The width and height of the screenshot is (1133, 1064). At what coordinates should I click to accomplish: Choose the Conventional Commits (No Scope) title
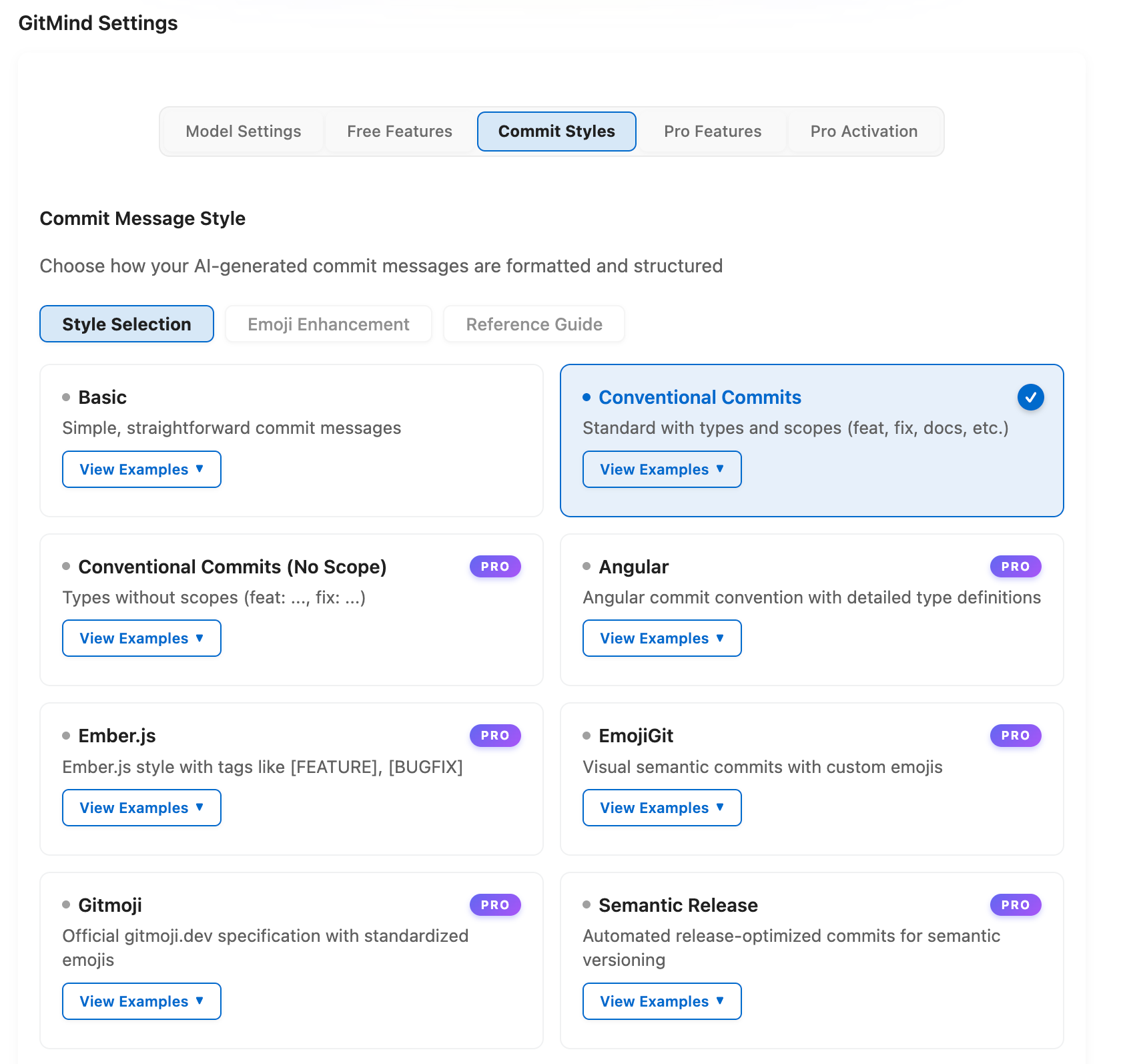[x=232, y=567]
